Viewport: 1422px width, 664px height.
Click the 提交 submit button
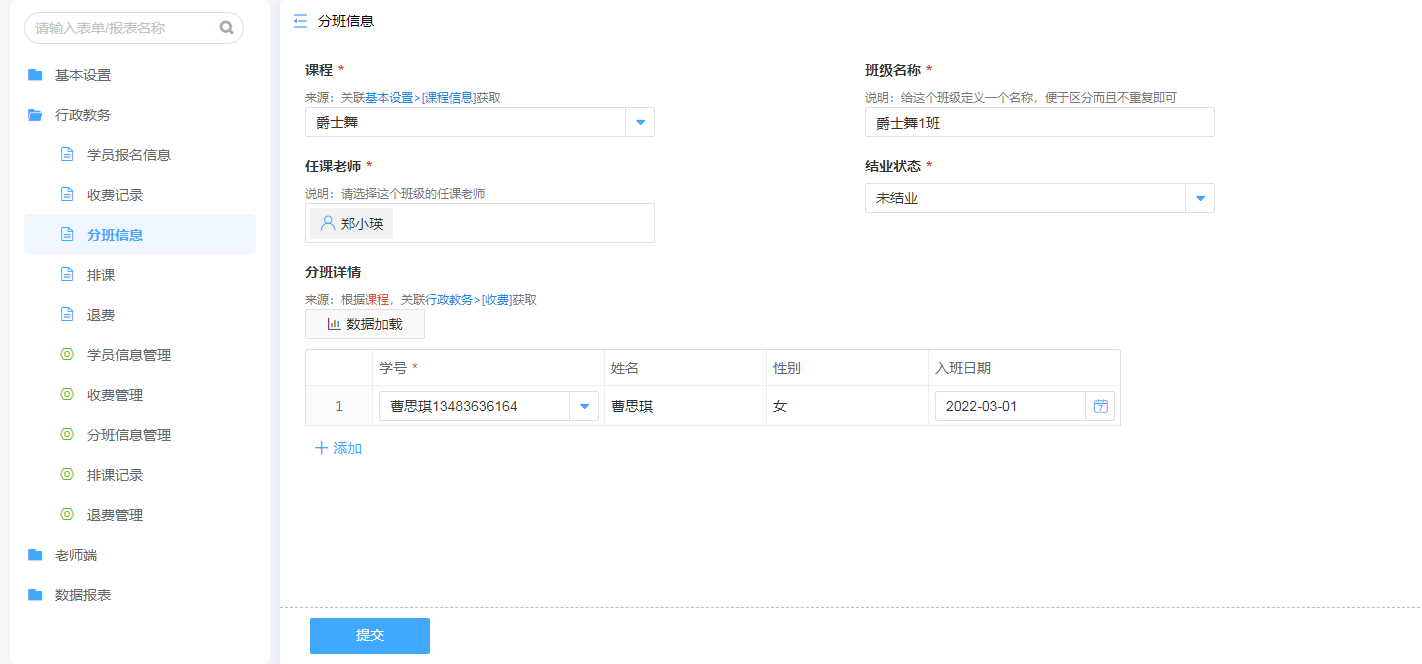click(x=370, y=636)
